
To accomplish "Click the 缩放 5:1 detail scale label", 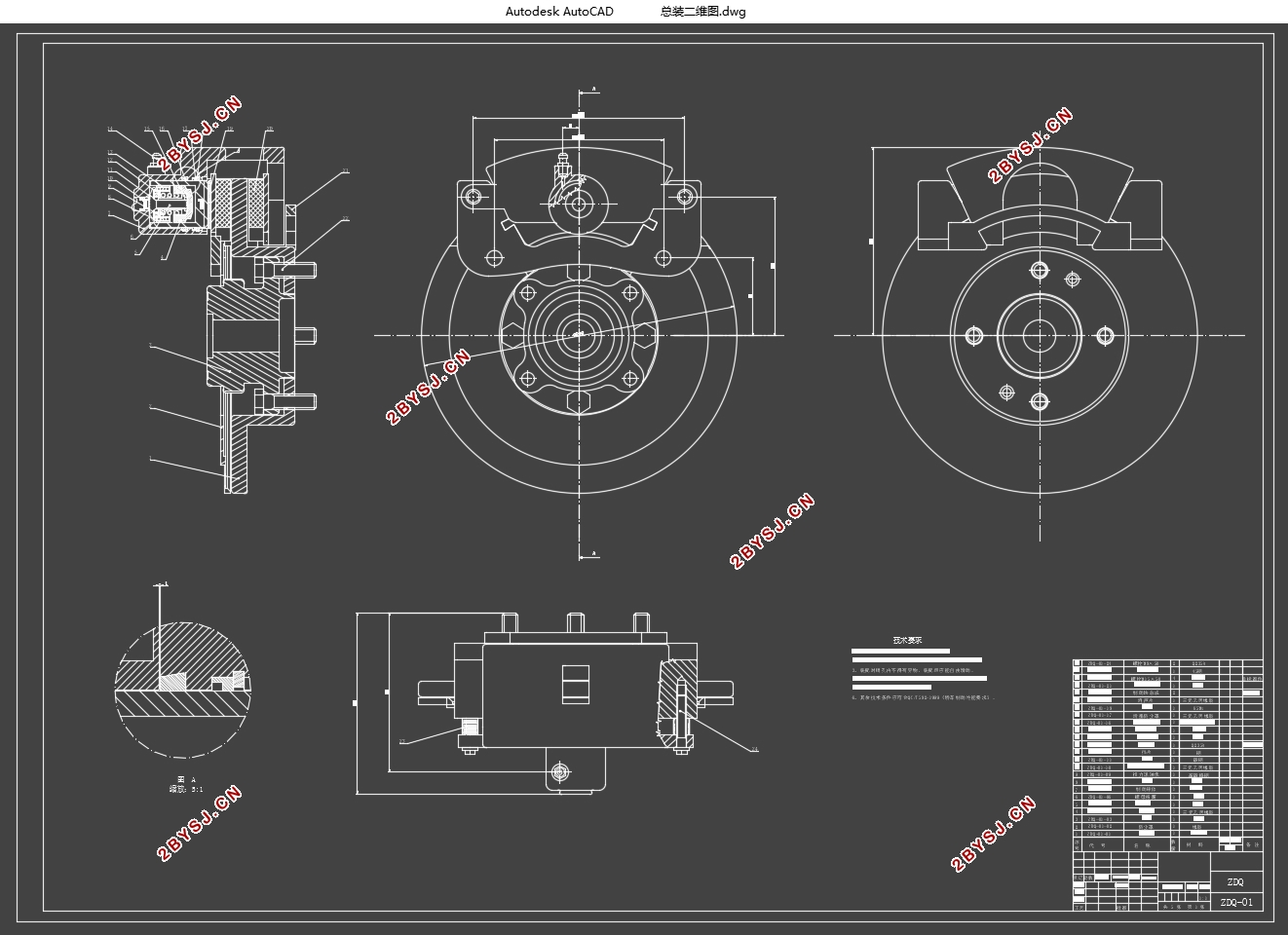I will coord(186,790).
